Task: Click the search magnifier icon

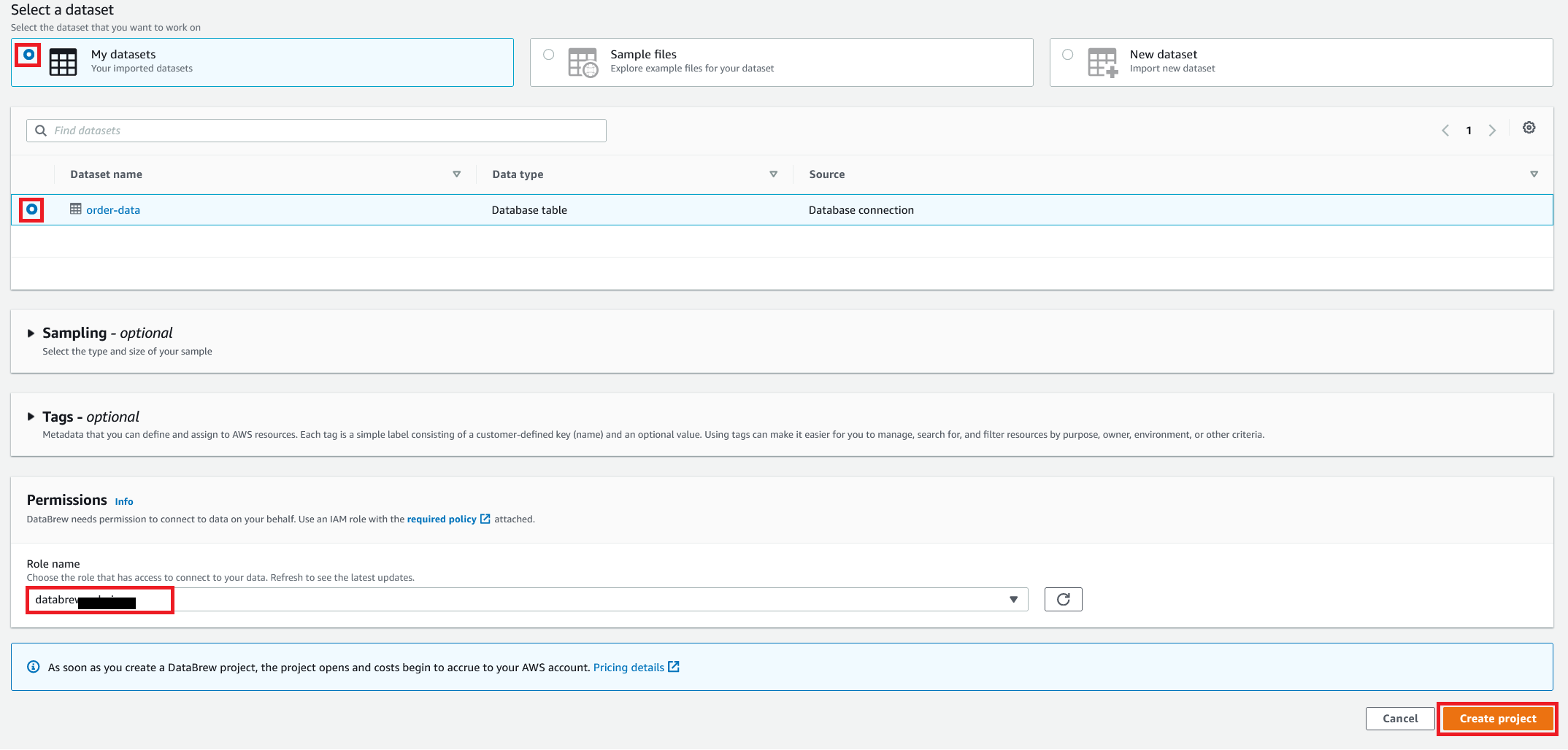Action: (x=41, y=131)
